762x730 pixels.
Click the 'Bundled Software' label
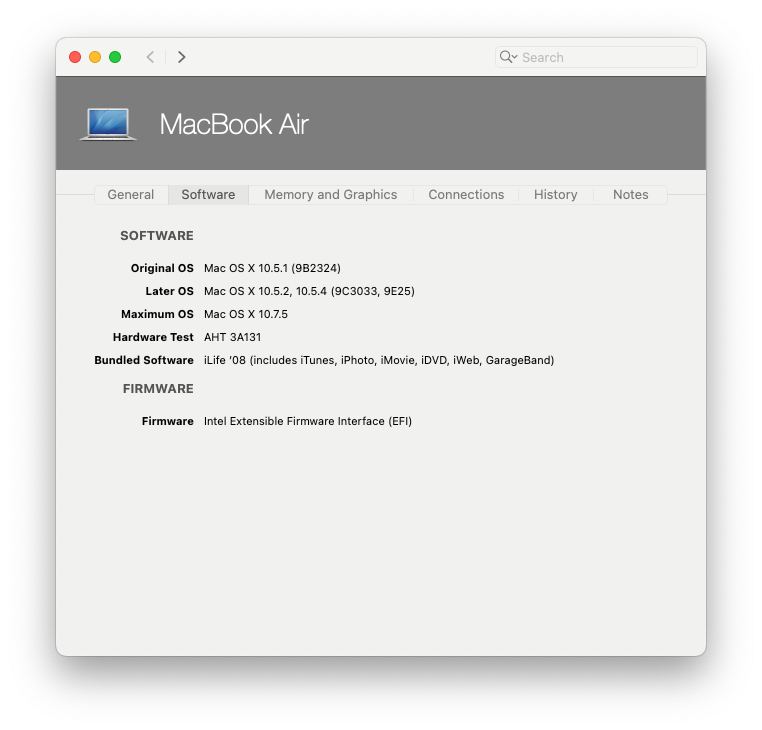tap(144, 360)
